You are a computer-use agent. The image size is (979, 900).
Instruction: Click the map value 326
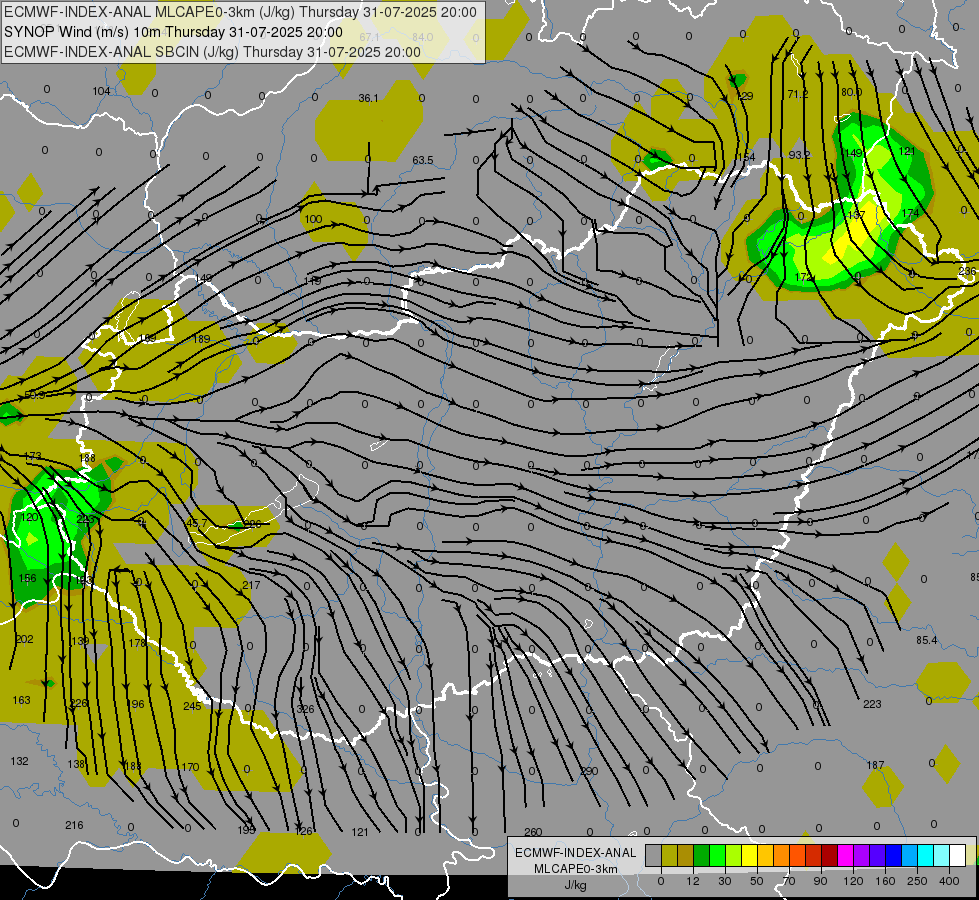tap(305, 710)
